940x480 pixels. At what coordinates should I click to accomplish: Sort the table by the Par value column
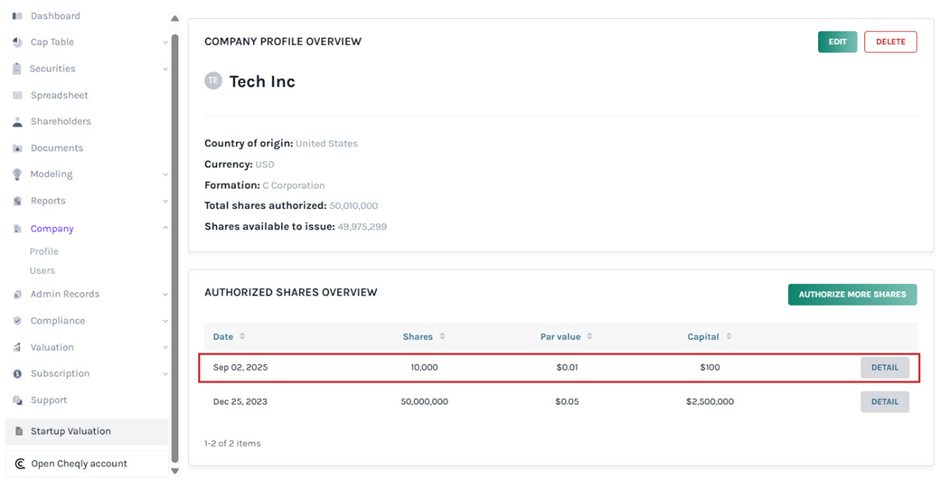tap(589, 337)
